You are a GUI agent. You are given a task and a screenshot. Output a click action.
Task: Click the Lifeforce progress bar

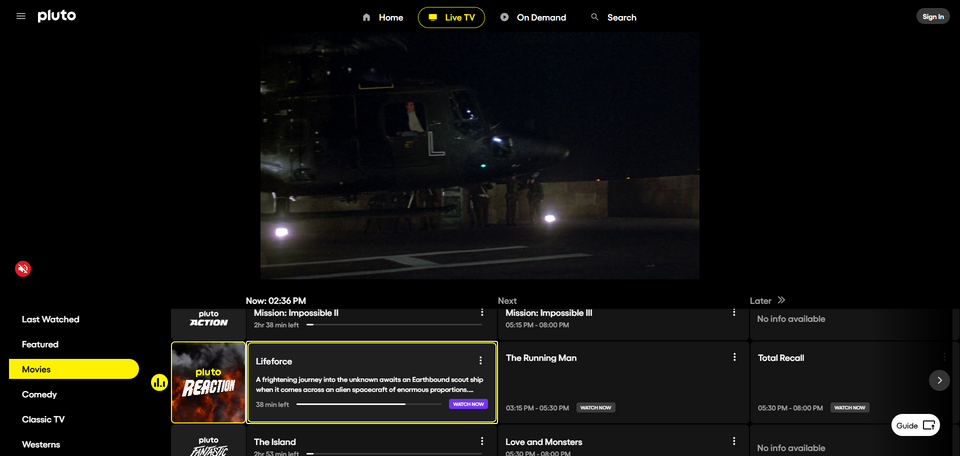click(369, 404)
